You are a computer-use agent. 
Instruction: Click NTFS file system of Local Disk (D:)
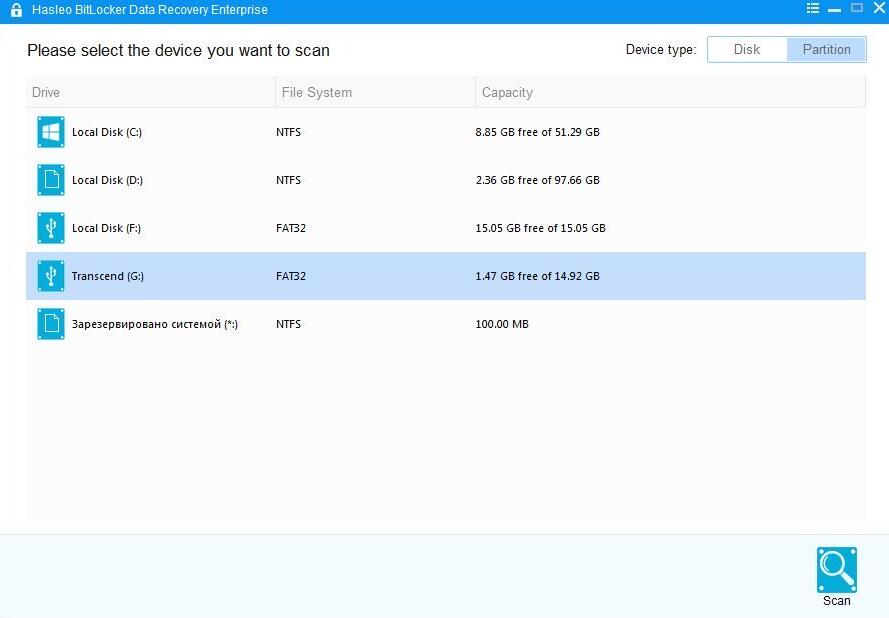pyautogui.click(x=289, y=180)
